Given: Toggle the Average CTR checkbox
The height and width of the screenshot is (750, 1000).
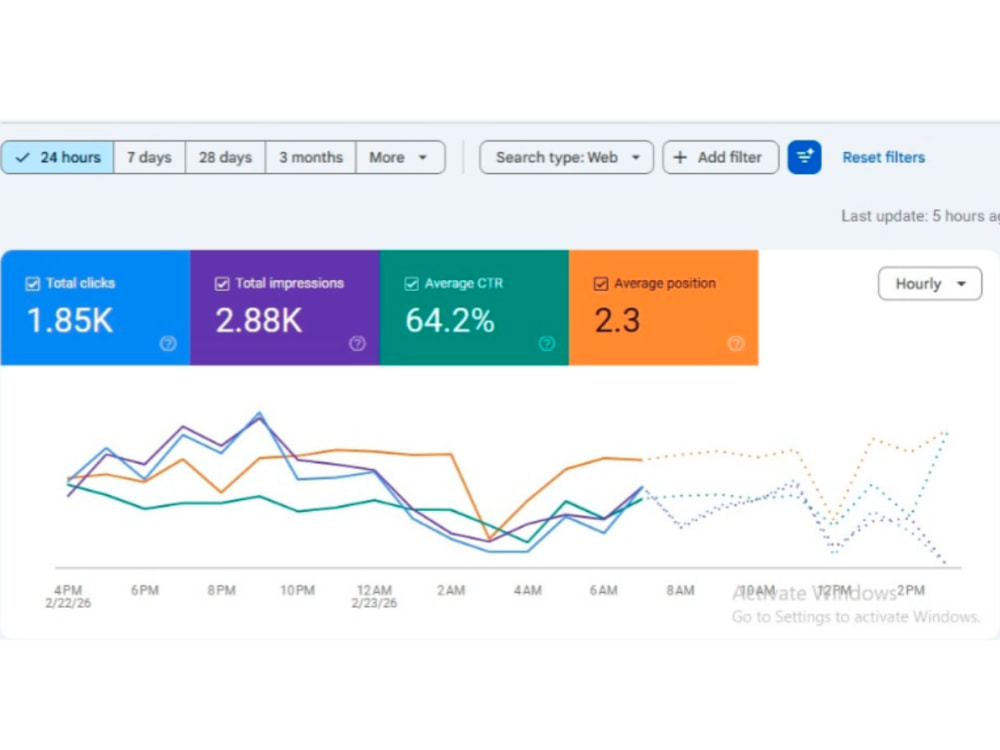Looking at the screenshot, I should click(411, 284).
